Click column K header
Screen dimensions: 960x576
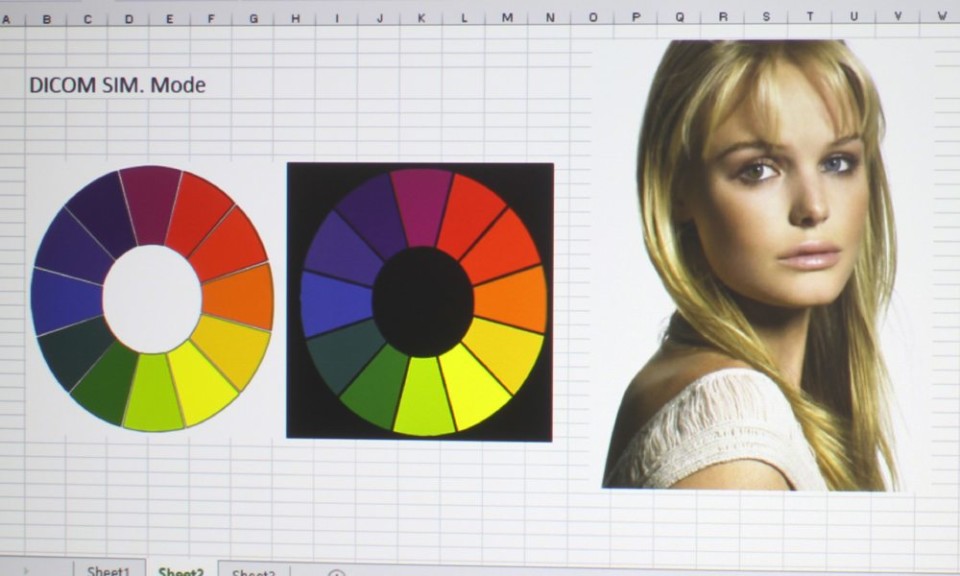[421, 18]
